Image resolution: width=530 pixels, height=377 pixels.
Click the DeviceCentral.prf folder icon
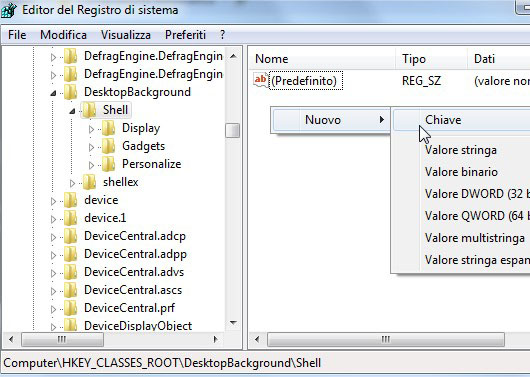point(71,308)
